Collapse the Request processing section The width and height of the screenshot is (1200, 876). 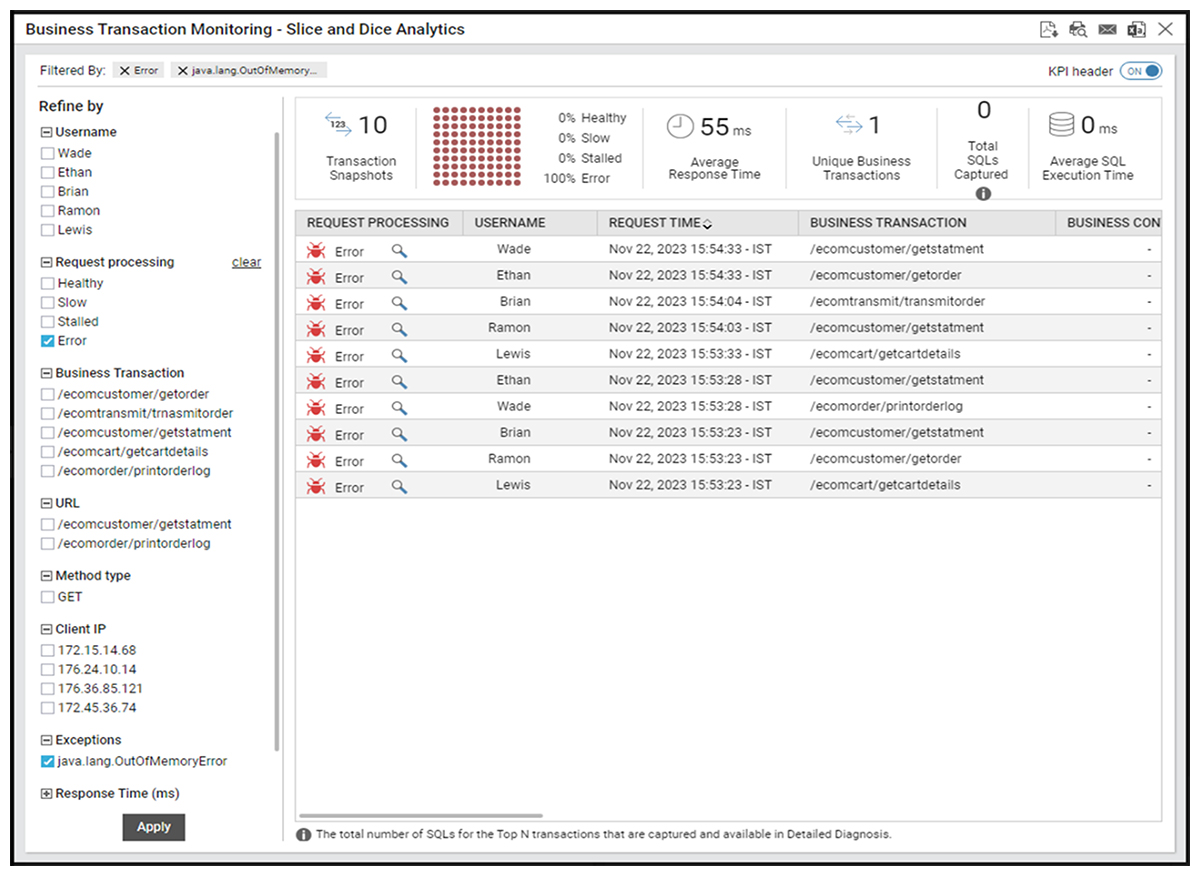tap(46, 262)
